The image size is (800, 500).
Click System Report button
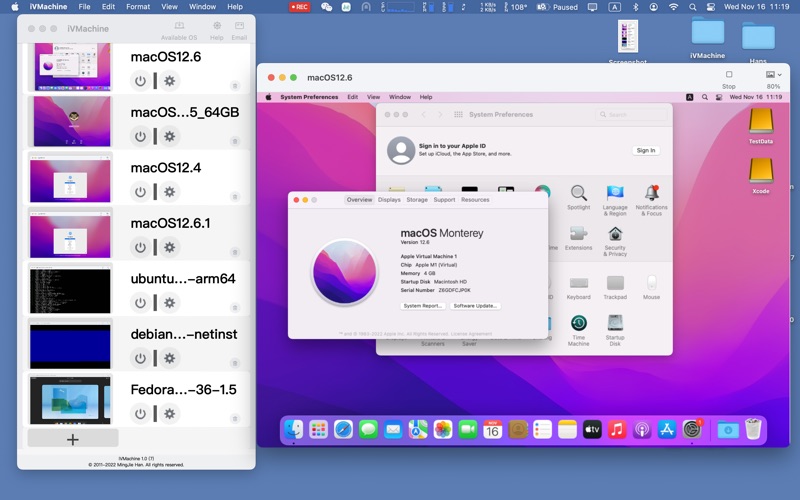(x=422, y=306)
